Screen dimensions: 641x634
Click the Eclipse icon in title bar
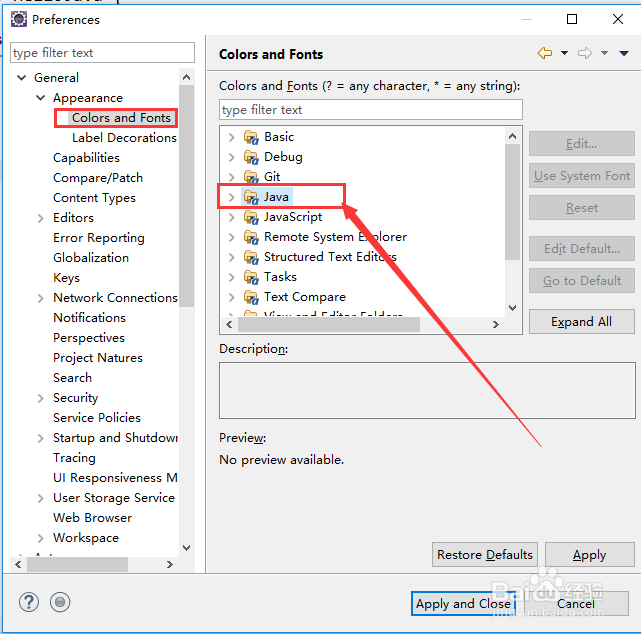[x=18, y=19]
